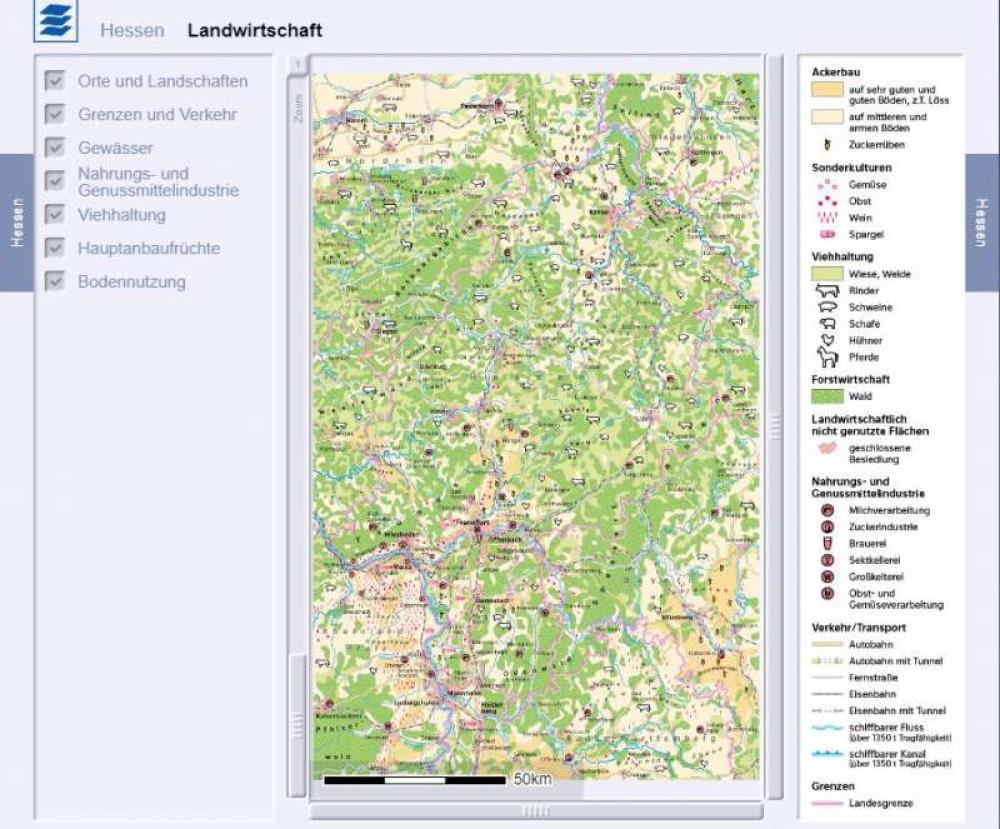This screenshot has height=829, width=1000.
Task: Click the Gewässer label text
Action: click(115, 148)
